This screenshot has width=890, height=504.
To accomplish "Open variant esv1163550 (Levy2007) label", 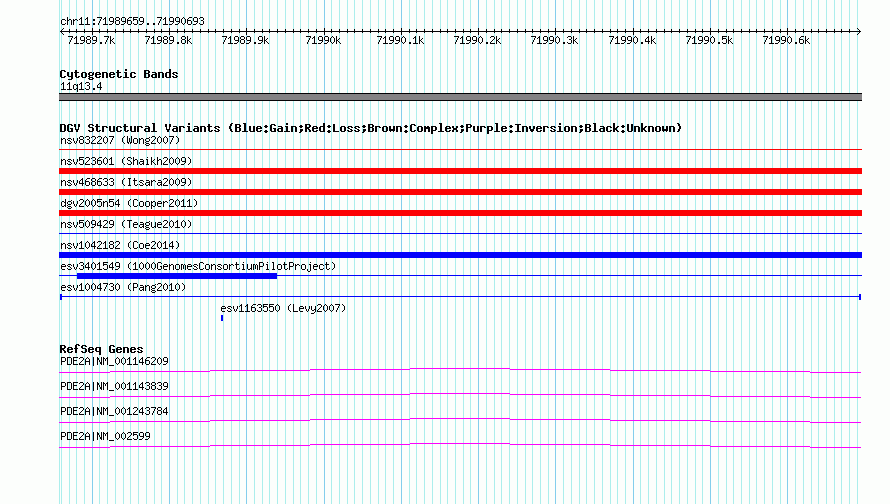I will [283, 308].
